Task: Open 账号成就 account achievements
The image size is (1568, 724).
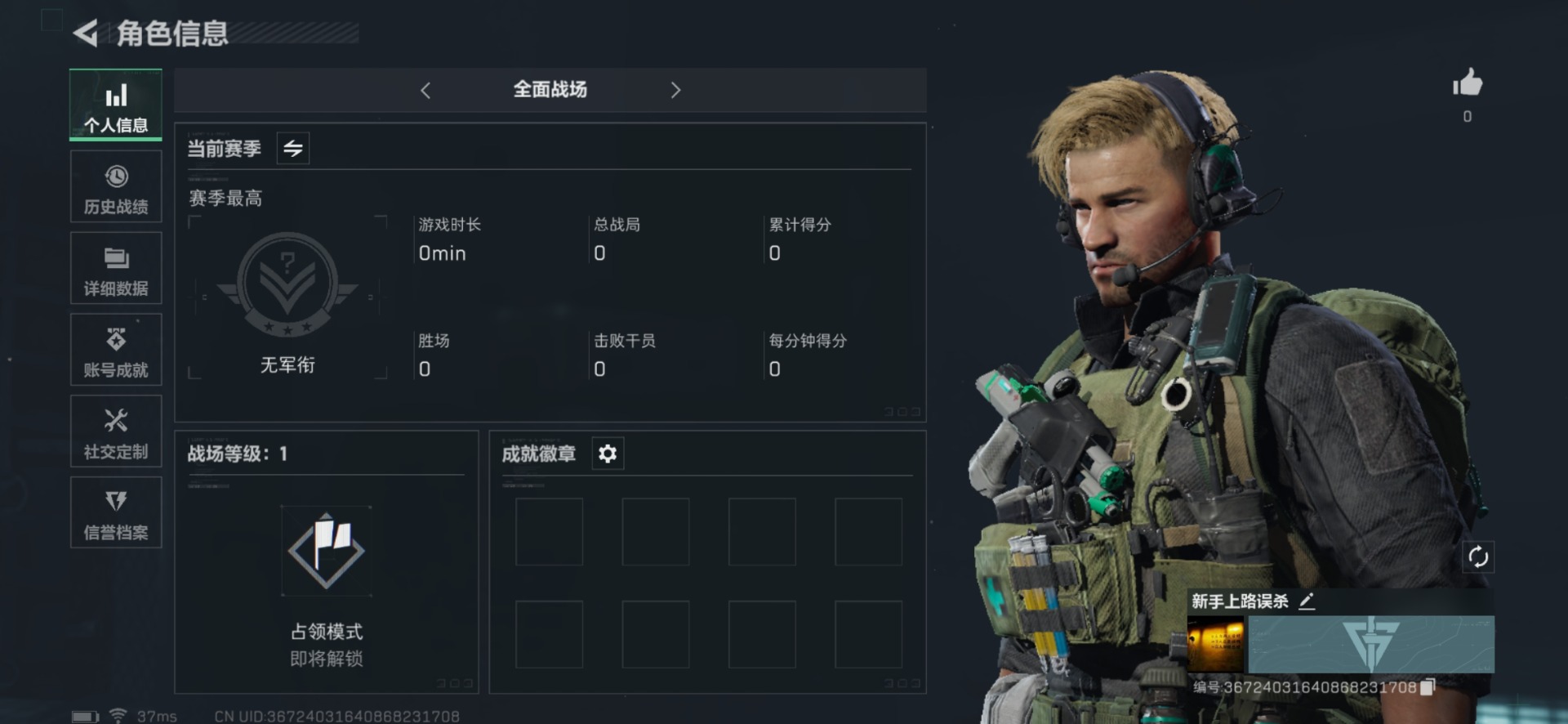Action: pyautogui.click(x=116, y=350)
